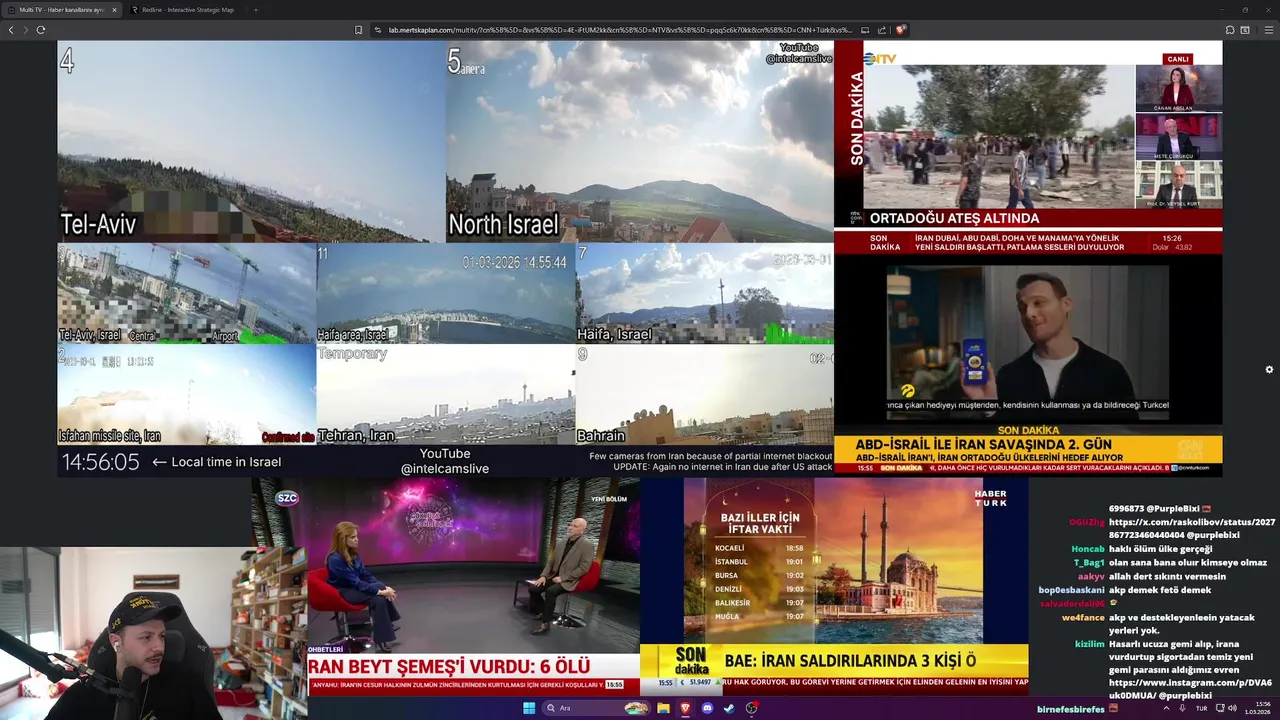Viewport: 1280px width, 720px height.
Task: Click T_Bag1 username in chat
Action: (1088, 563)
